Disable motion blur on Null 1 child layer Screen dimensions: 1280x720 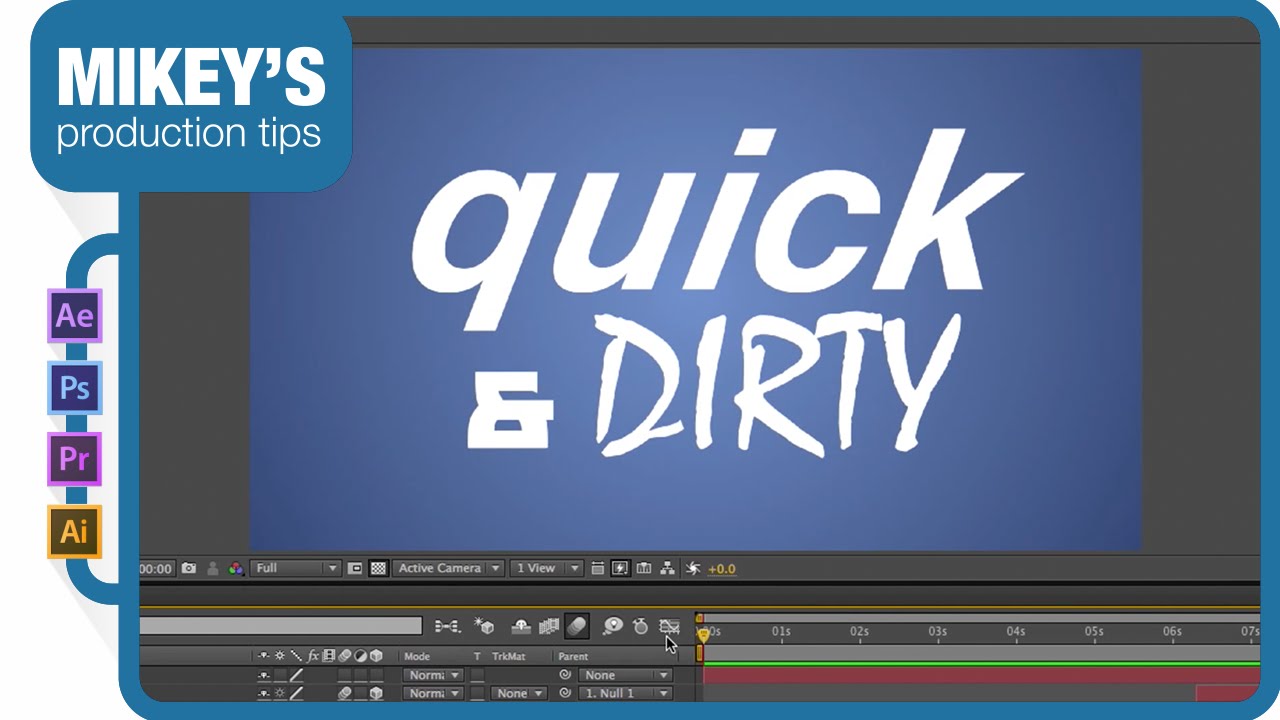coord(345,693)
